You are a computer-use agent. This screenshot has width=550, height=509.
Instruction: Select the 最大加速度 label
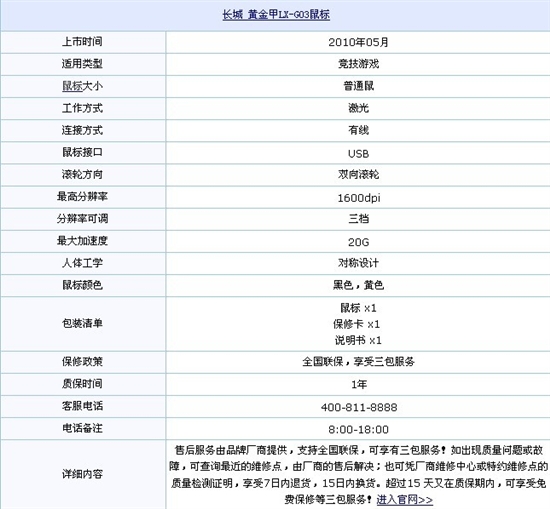click(x=82, y=241)
